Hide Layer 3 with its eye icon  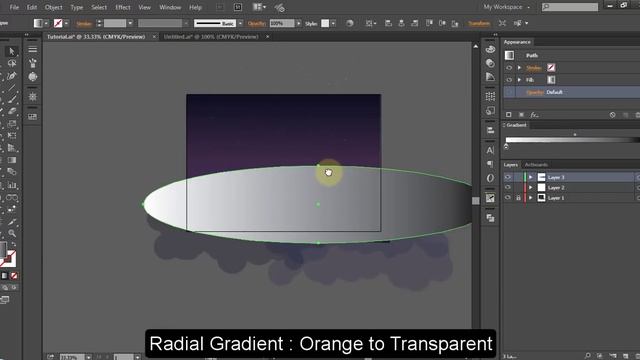(508, 177)
